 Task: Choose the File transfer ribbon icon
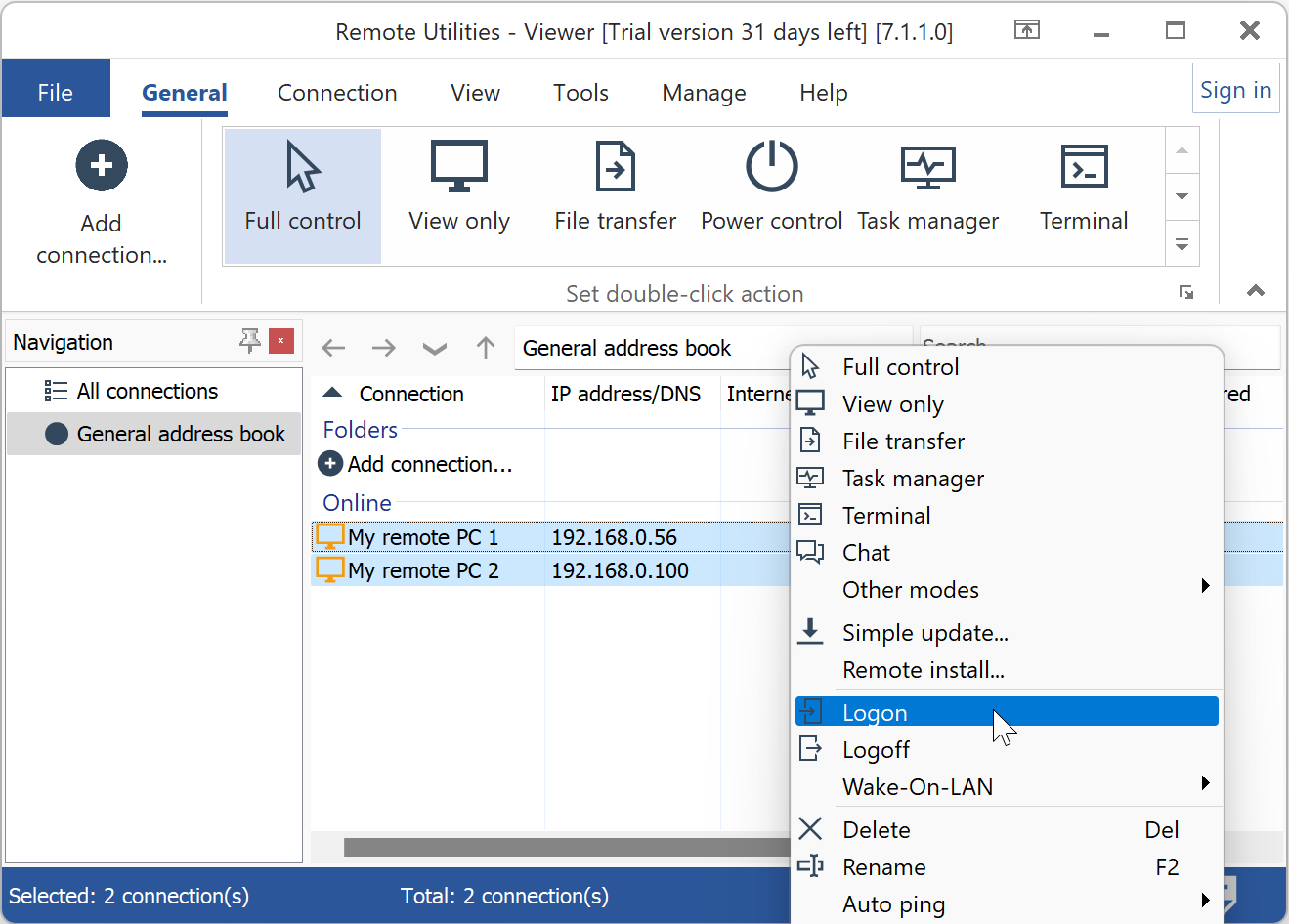[615, 167]
